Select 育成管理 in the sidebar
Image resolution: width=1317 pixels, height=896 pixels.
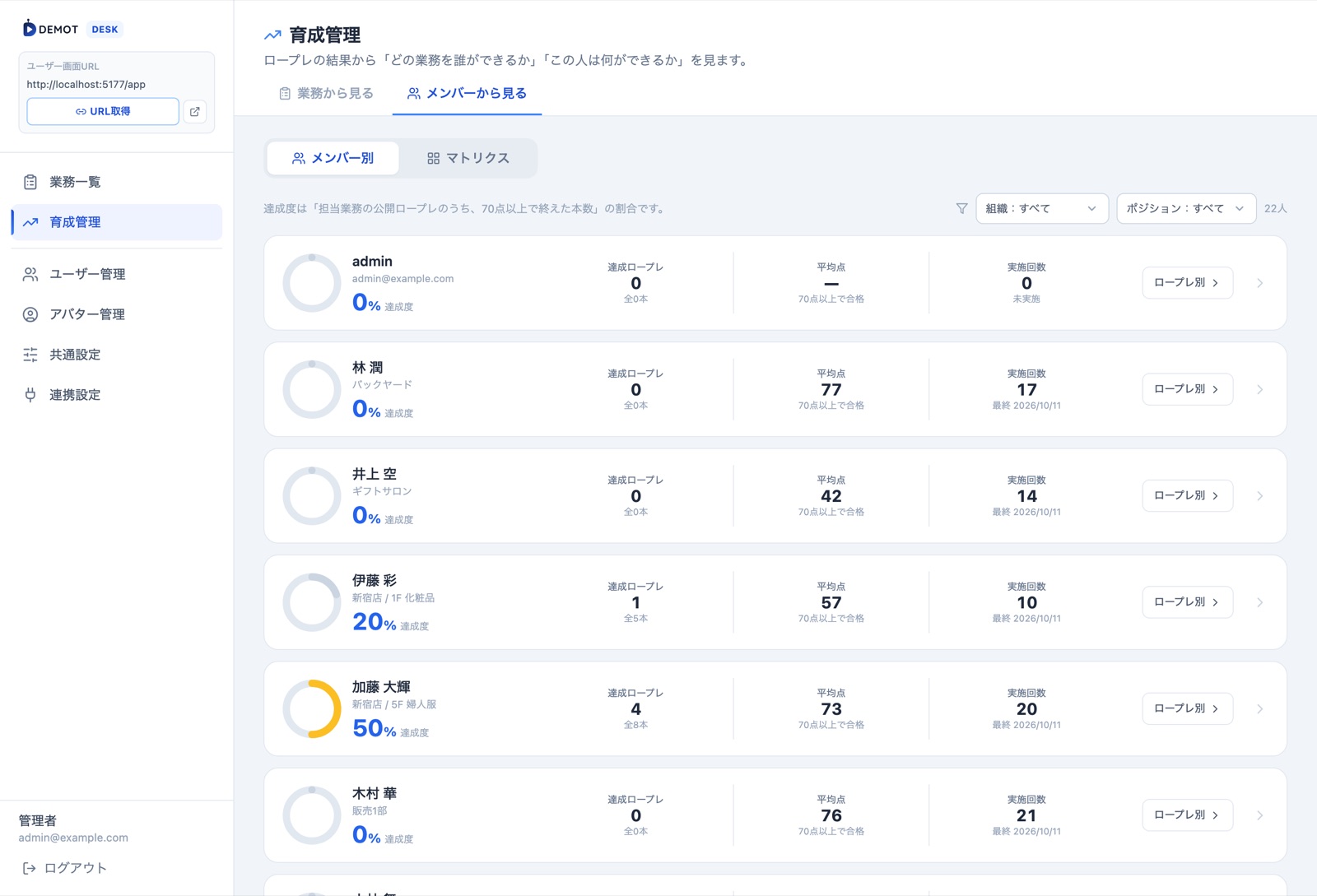[x=117, y=222]
